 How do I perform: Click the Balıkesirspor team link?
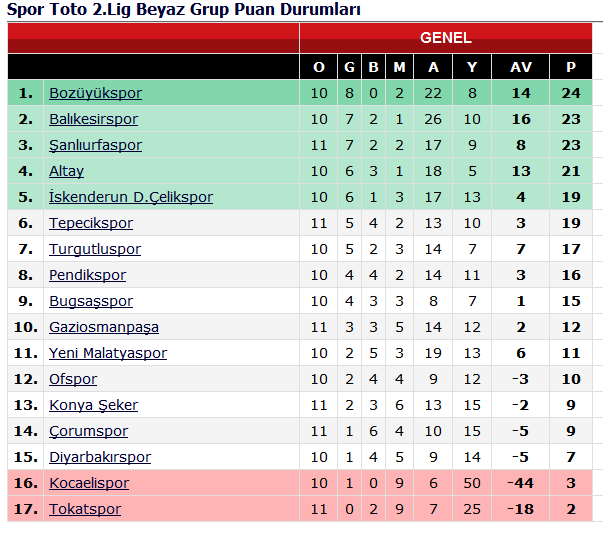93,119
